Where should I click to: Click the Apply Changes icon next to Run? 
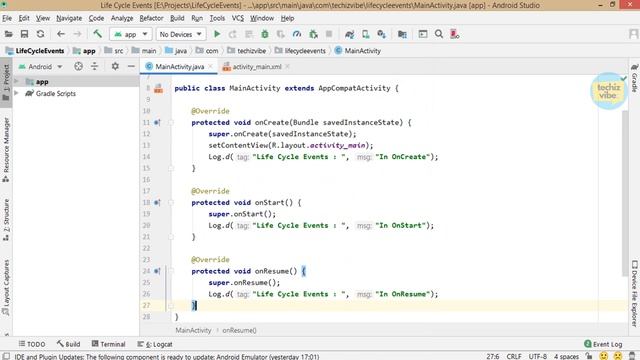pos(233,34)
